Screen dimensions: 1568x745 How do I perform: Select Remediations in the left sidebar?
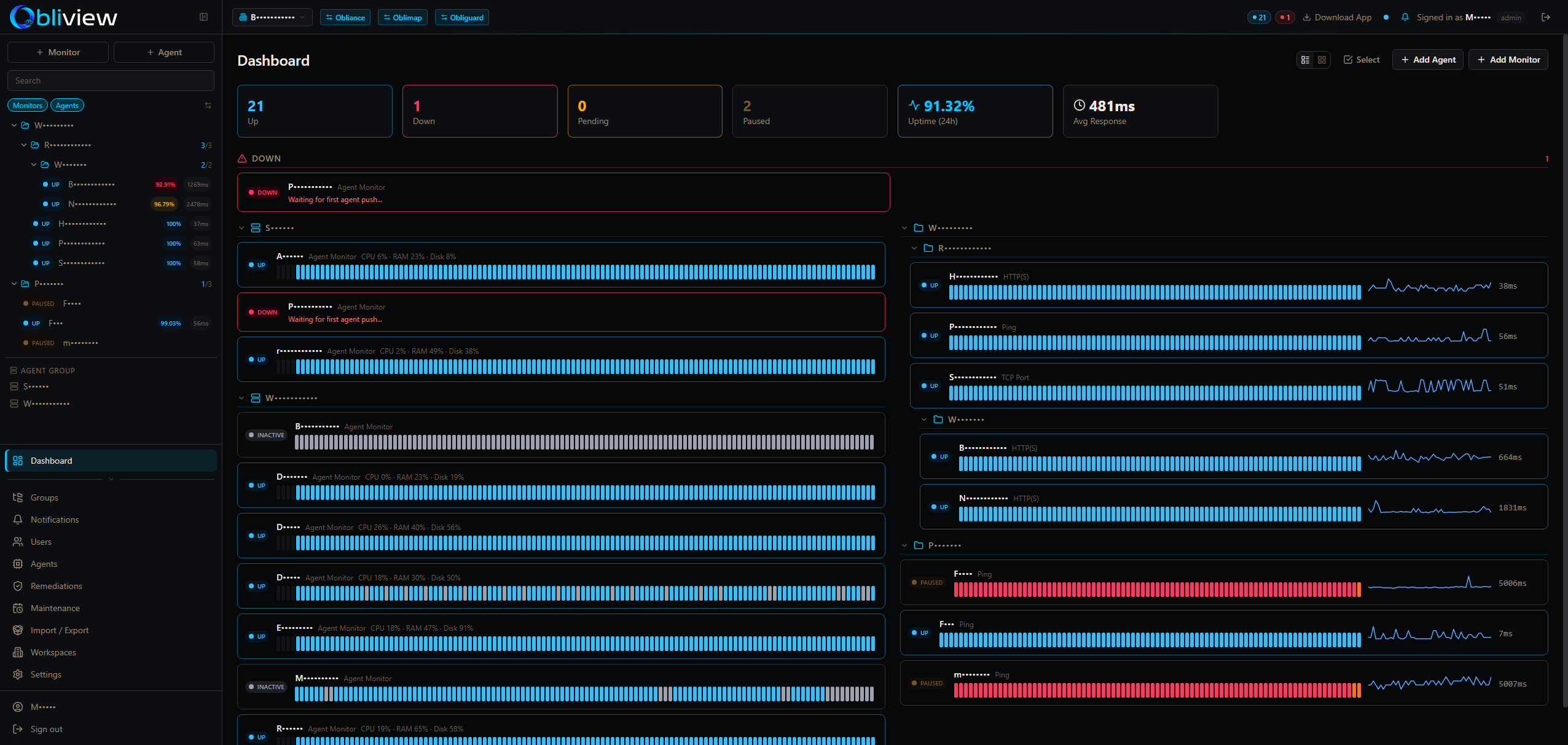tap(57, 586)
